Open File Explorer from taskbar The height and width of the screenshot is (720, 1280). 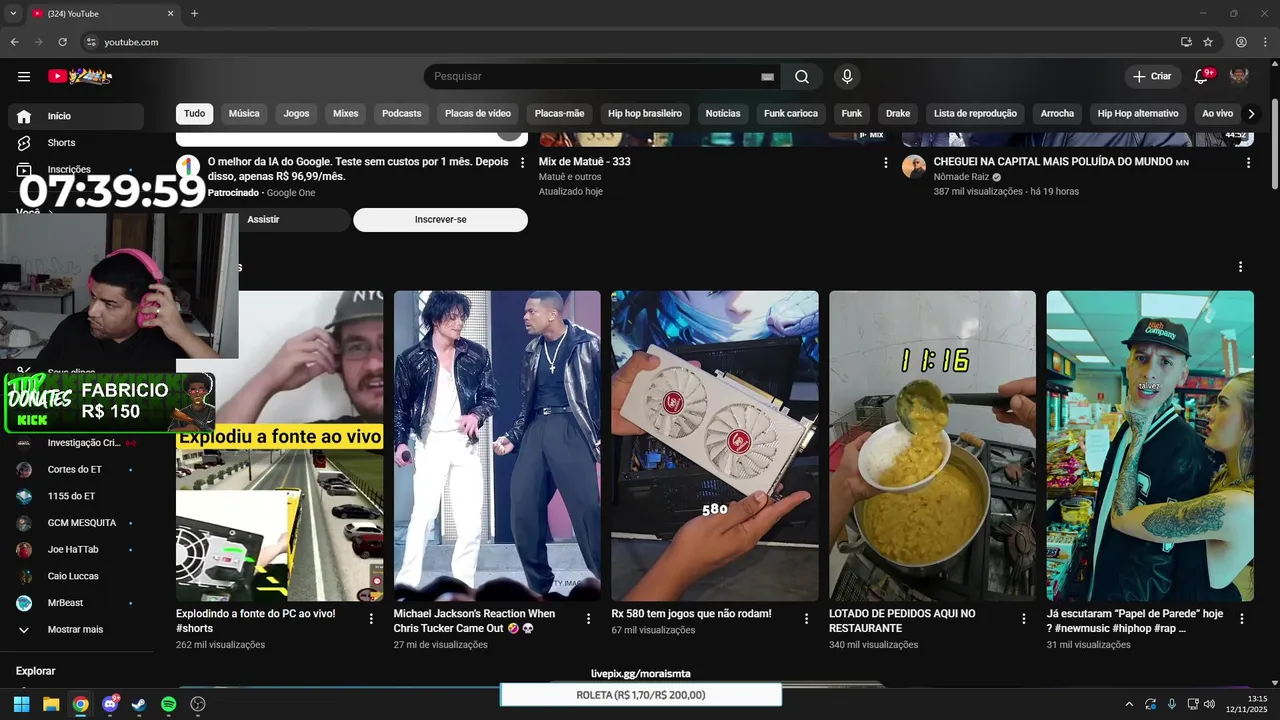pyautogui.click(x=51, y=704)
